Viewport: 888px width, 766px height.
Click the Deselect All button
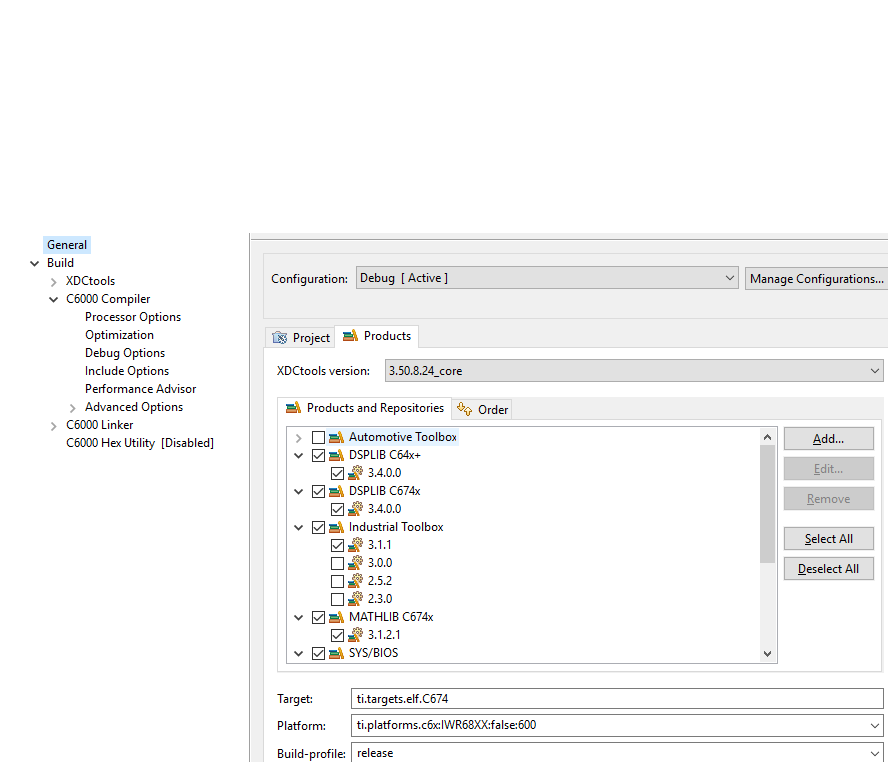[829, 568]
